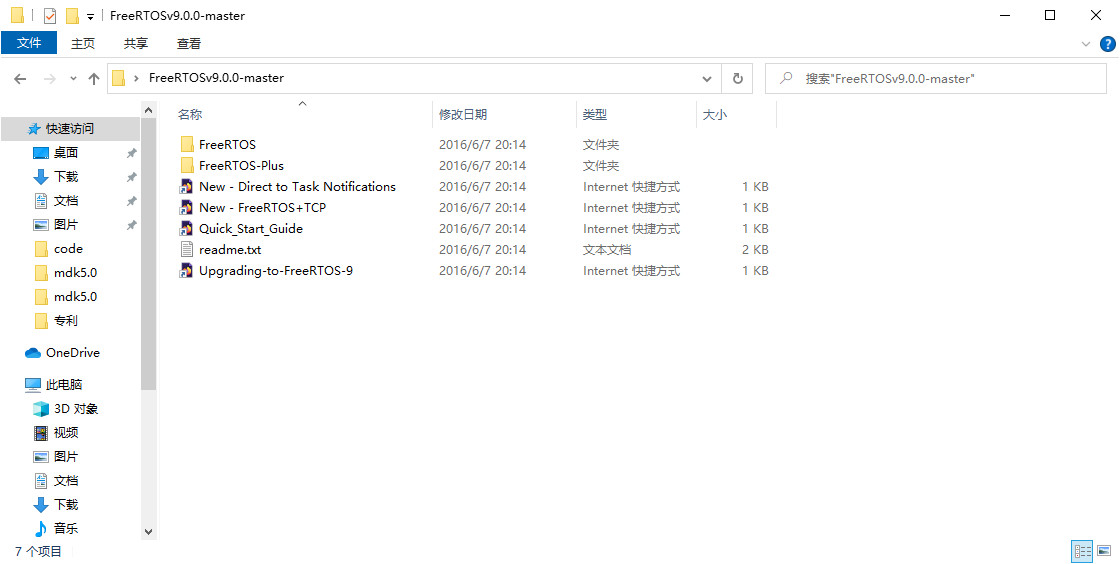Expand the address bar history dropdown
1120x564 pixels.
click(x=706, y=79)
